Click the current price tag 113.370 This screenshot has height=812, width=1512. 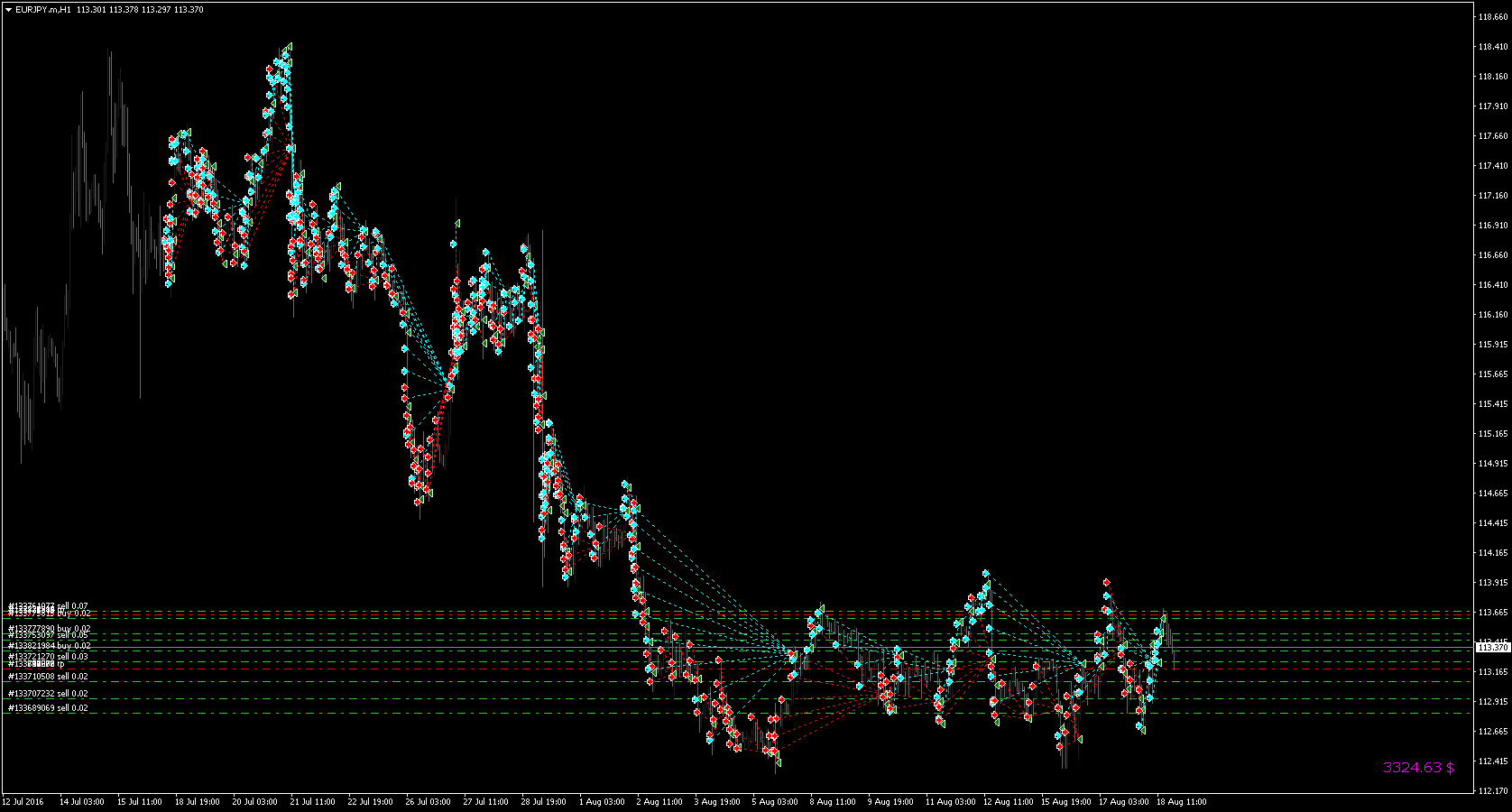pyautogui.click(x=1492, y=648)
